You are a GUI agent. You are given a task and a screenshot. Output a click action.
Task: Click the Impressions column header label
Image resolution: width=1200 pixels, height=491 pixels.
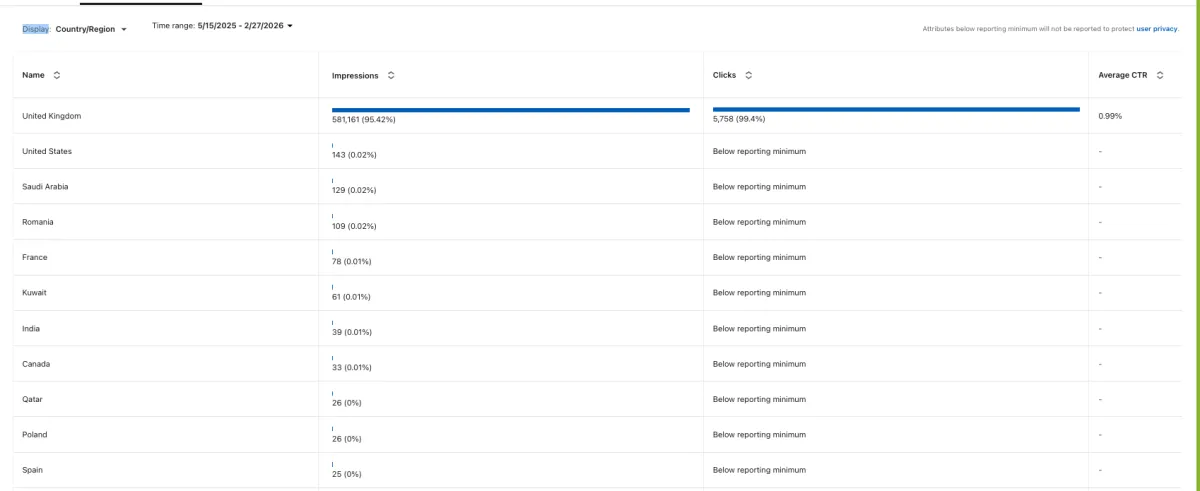[x=355, y=75]
